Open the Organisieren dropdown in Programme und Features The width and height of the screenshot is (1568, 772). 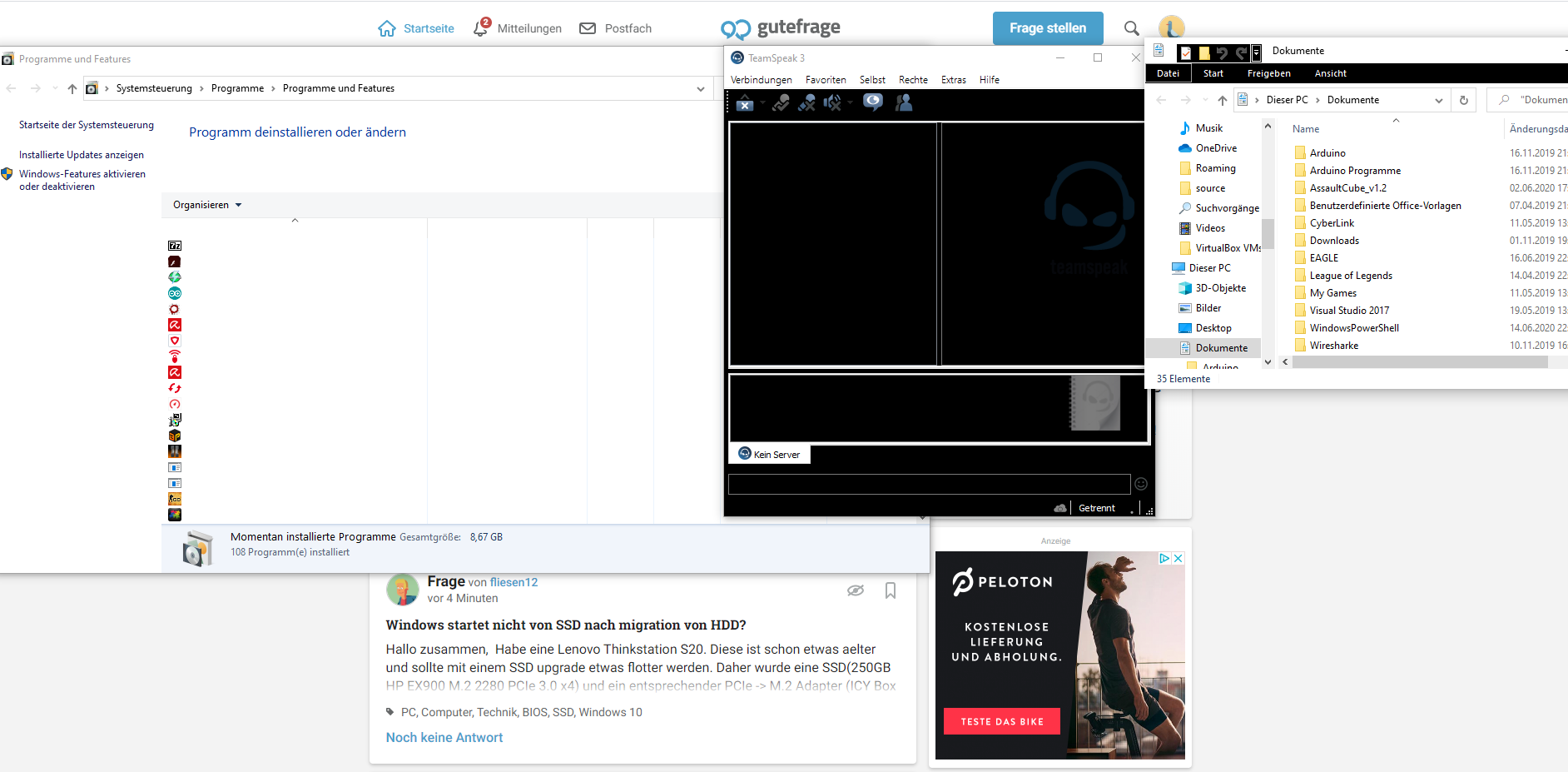pos(207,205)
